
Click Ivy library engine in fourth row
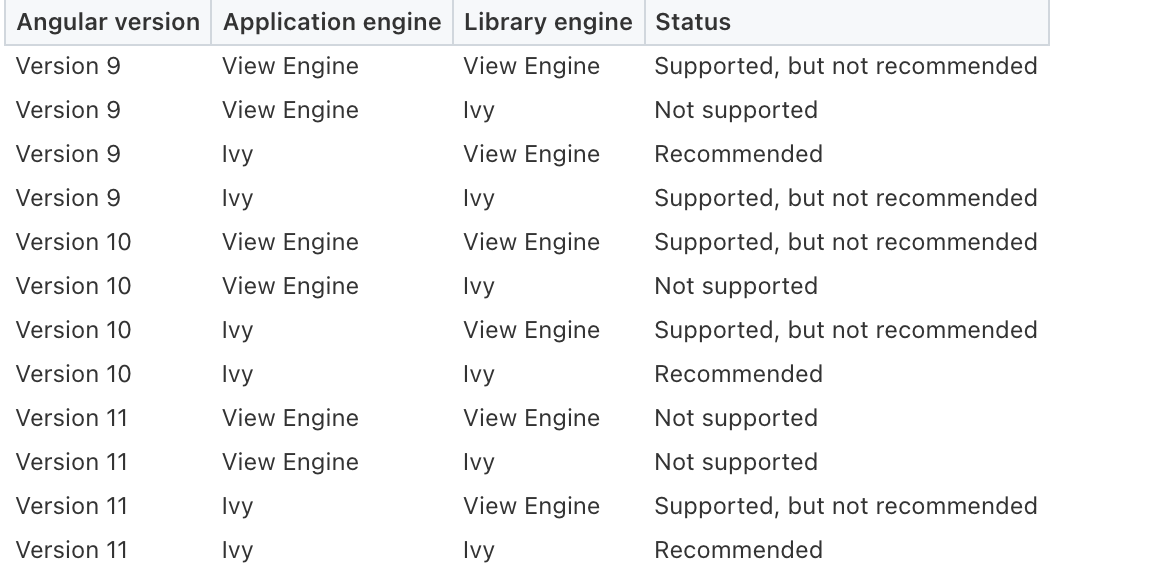click(x=479, y=199)
